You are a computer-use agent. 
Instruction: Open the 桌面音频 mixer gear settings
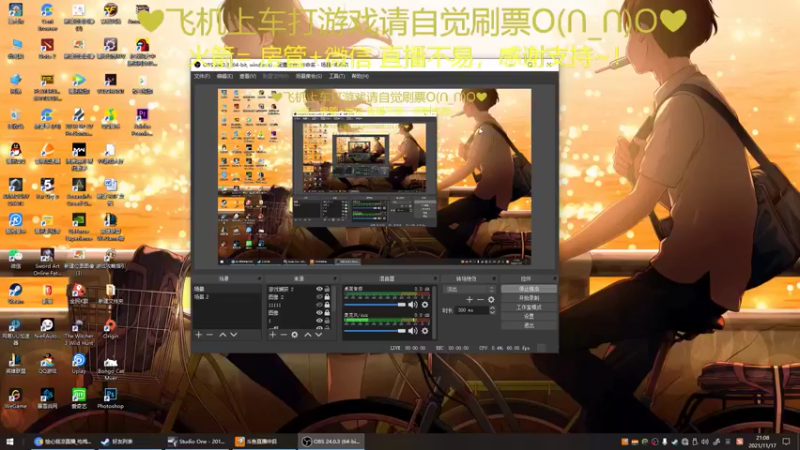pyautogui.click(x=425, y=305)
